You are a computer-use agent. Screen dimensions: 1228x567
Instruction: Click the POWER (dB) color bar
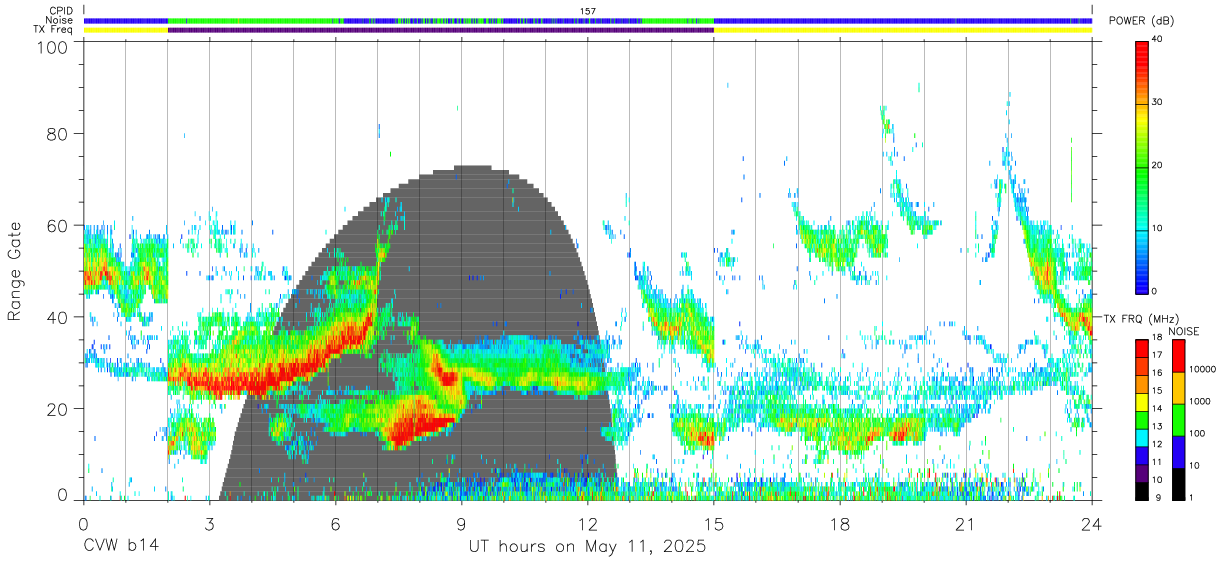pyautogui.click(x=1141, y=166)
